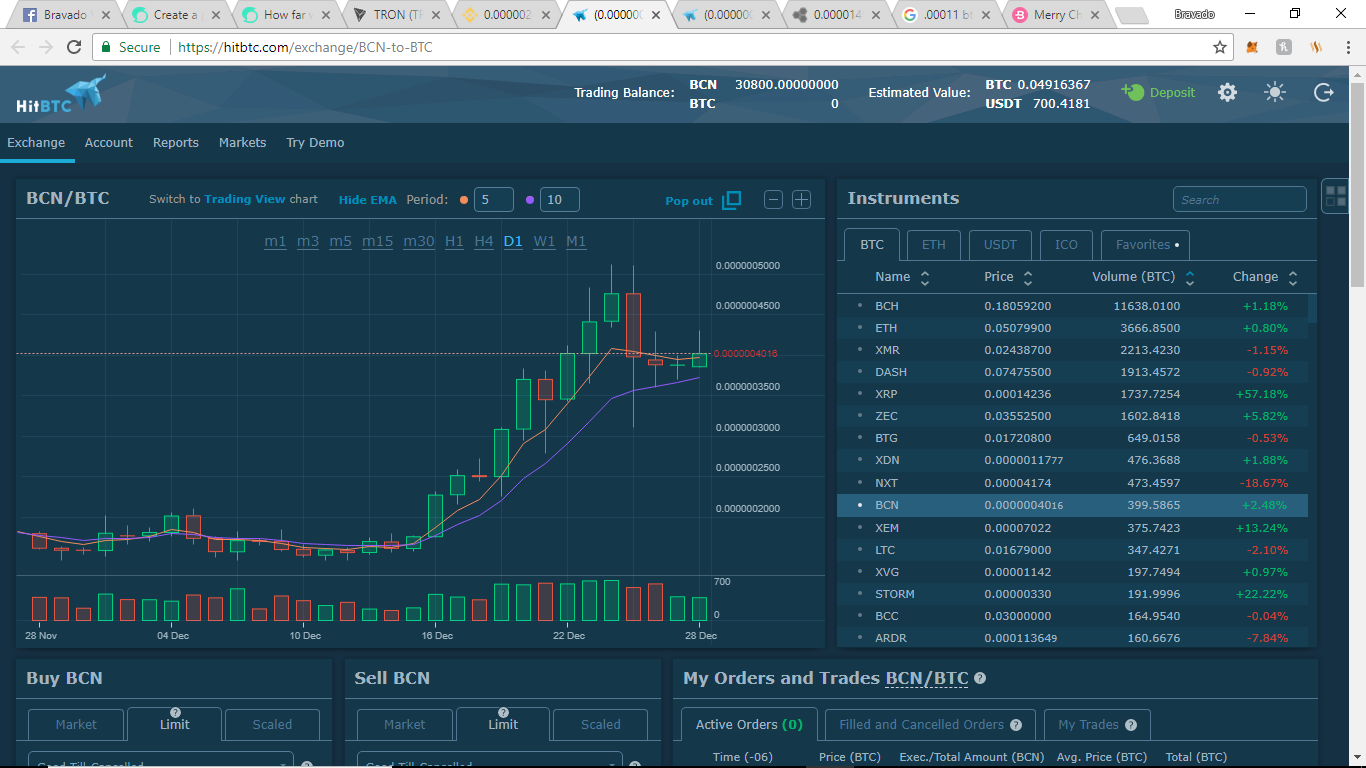Image resolution: width=1366 pixels, height=768 pixels.
Task: Go back in the browser
Action: click(18, 47)
